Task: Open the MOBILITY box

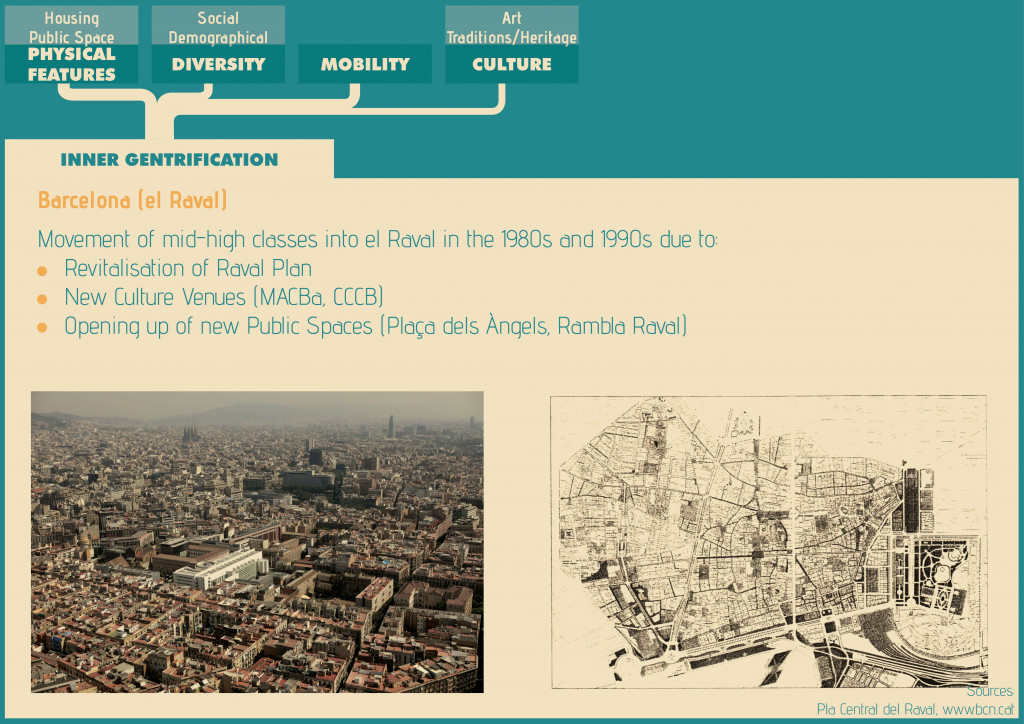Action: pyautogui.click(x=365, y=64)
